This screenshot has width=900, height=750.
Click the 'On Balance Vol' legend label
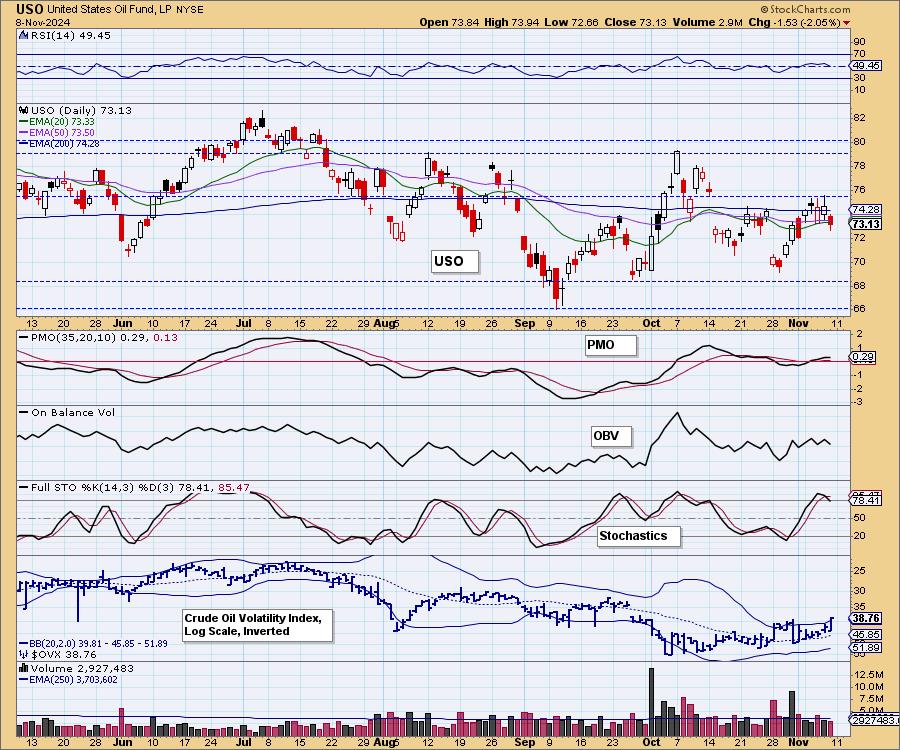coord(67,413)
